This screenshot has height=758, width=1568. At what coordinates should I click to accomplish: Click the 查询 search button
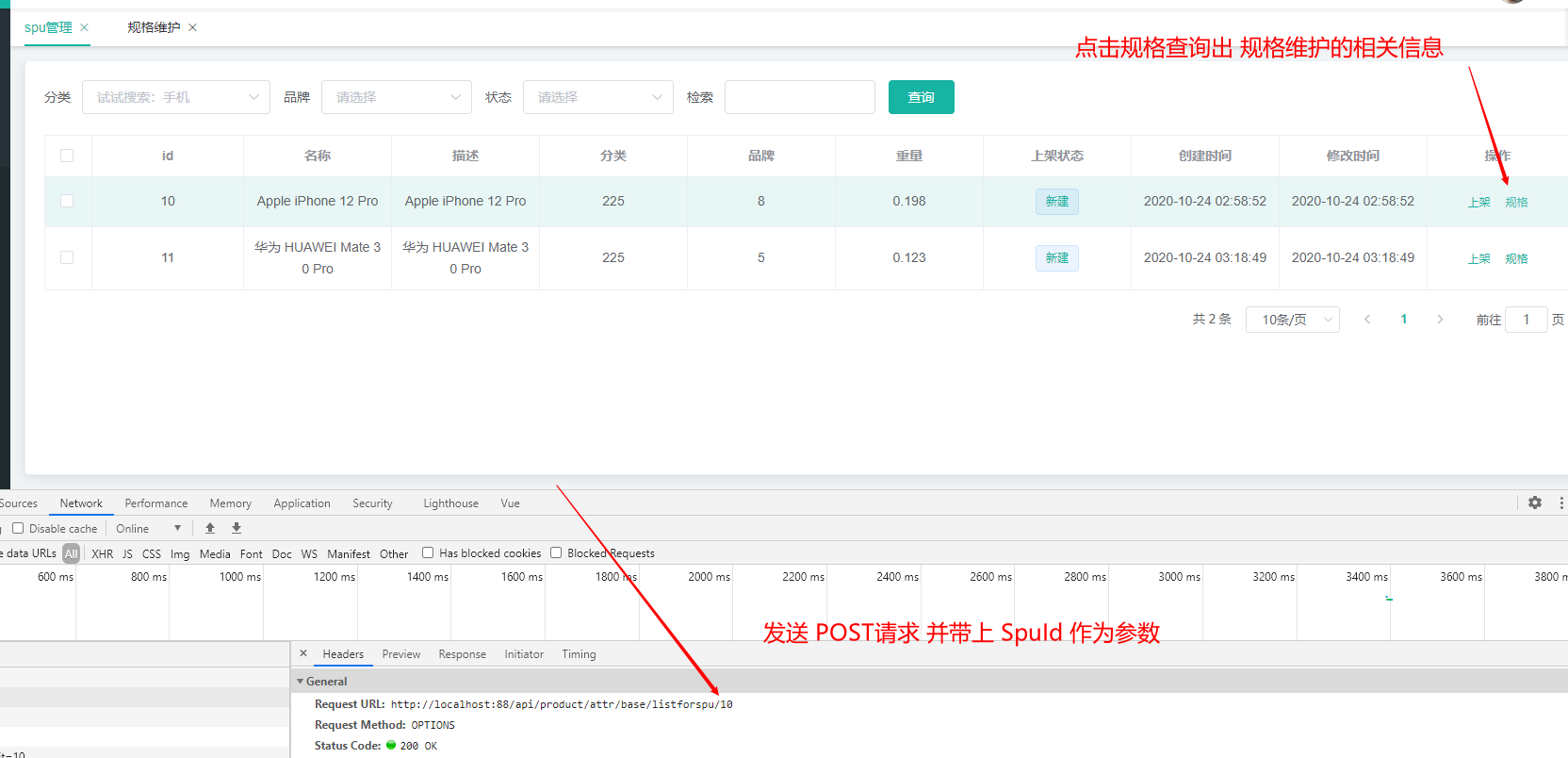(922, 97)
